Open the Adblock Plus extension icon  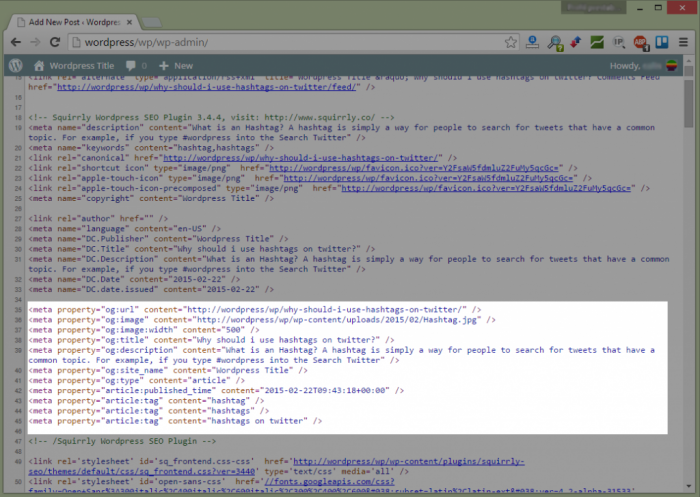click(640, 42)
